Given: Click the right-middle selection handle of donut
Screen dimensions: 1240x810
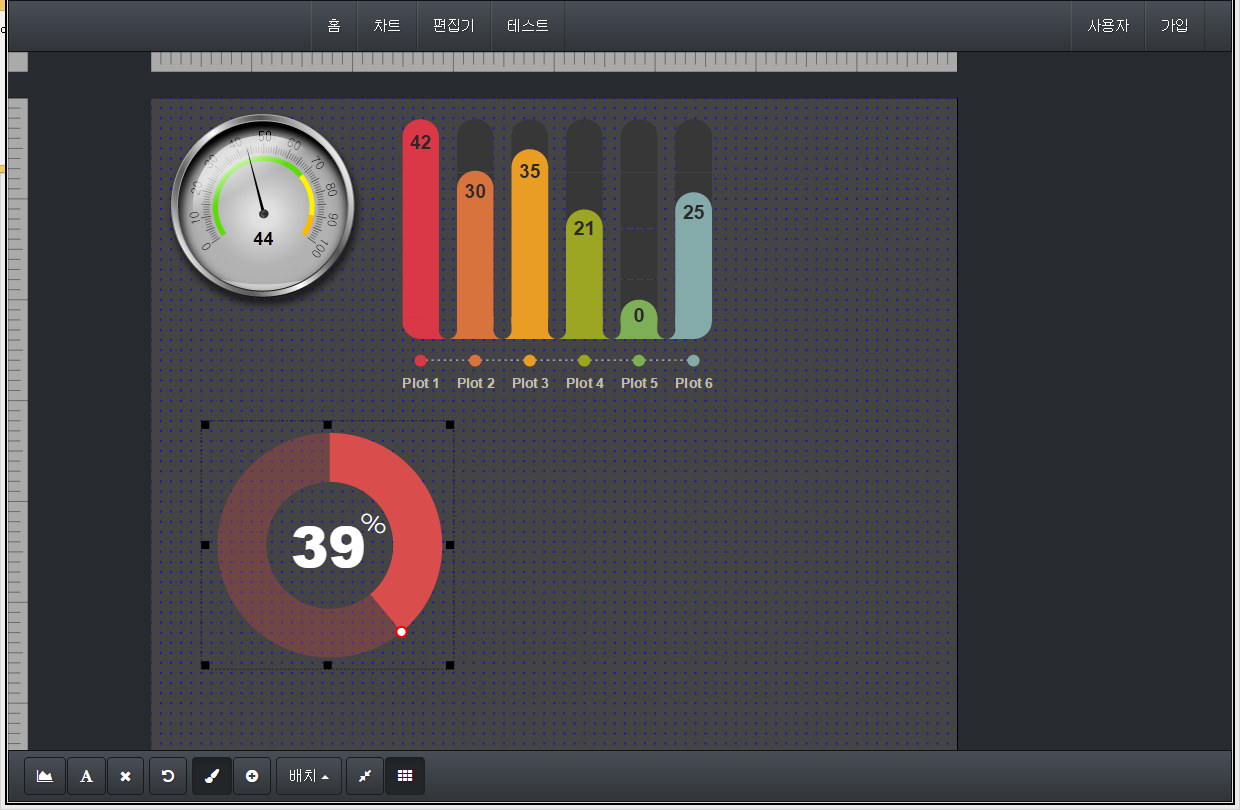Looking at the screenshot, I should tap(450, 545).
